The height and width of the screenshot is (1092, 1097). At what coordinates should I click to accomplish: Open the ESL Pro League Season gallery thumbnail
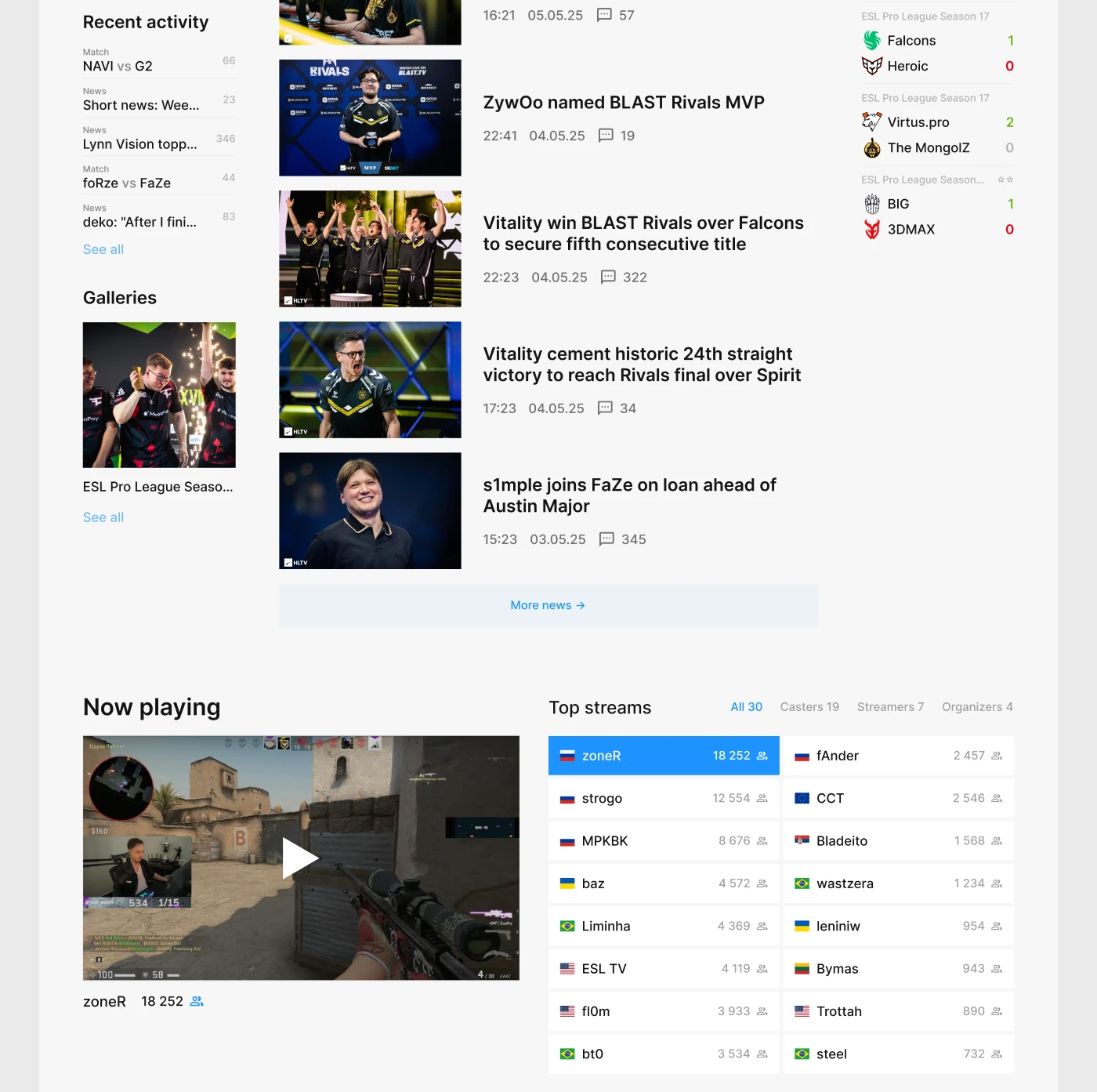point(159,395)
